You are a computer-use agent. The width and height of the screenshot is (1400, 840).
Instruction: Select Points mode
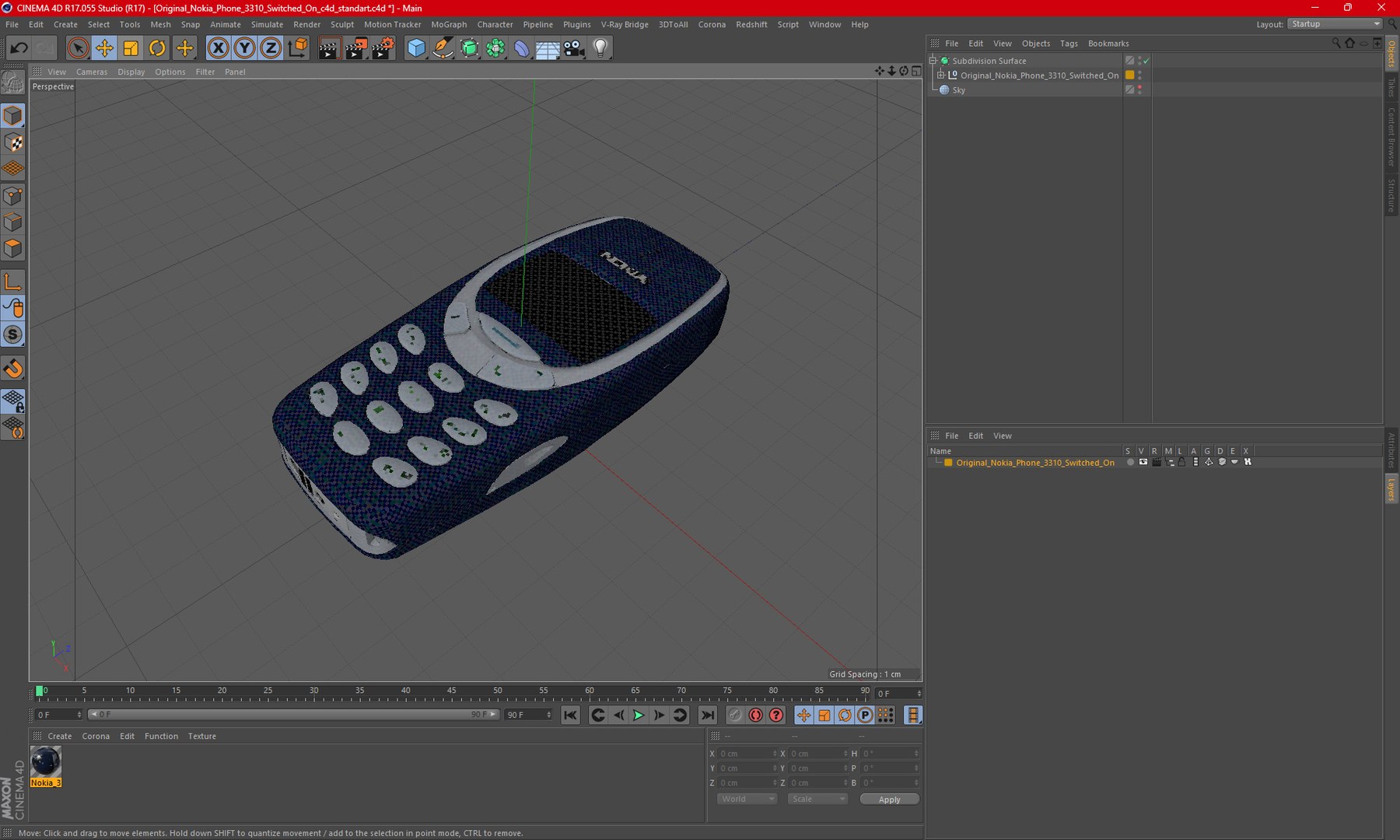(13, 196)
